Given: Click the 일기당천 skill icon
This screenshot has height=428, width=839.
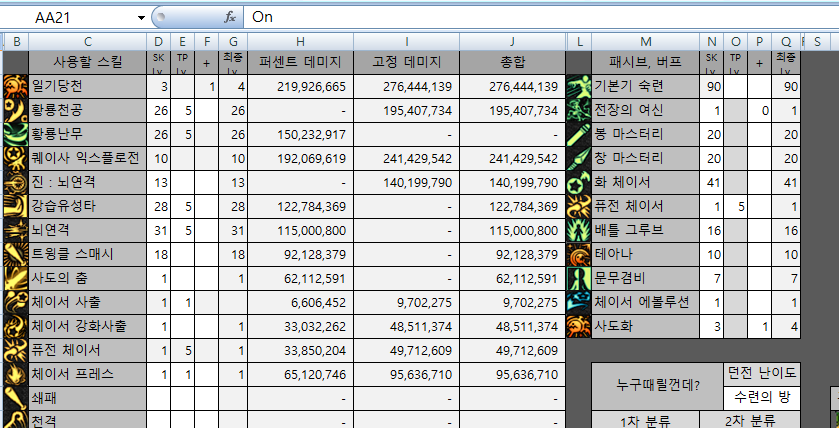Looking at the screenshot, I should pyautogui.click(x=15, y=87).
